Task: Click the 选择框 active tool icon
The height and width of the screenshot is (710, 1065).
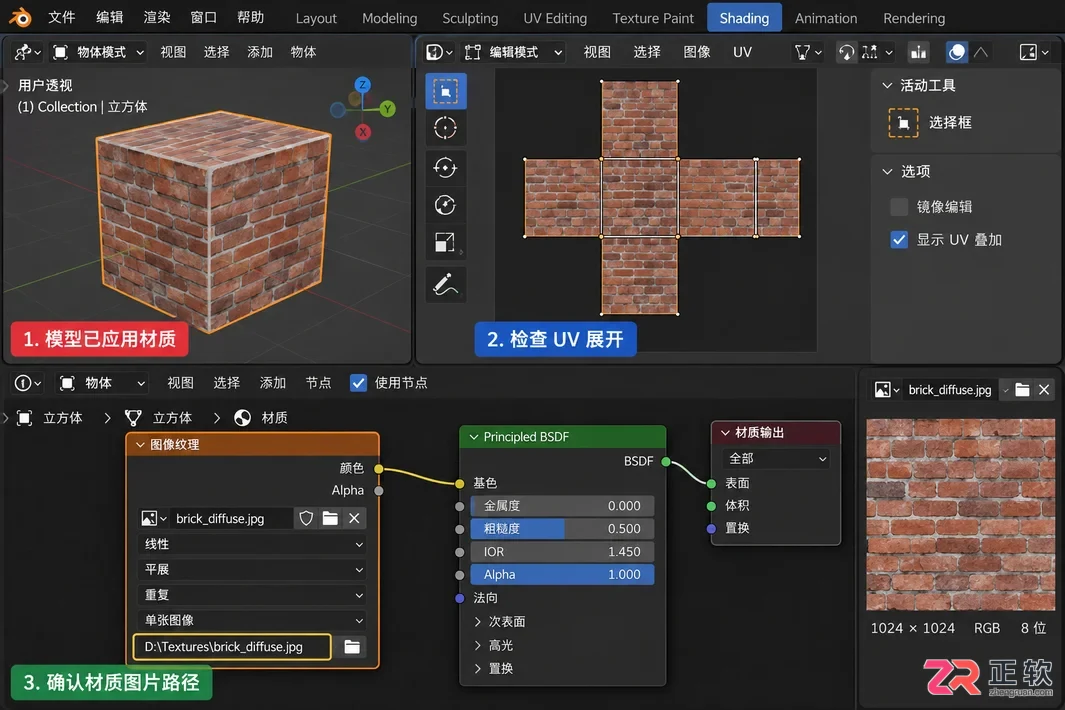Action: tap(903, 123)
